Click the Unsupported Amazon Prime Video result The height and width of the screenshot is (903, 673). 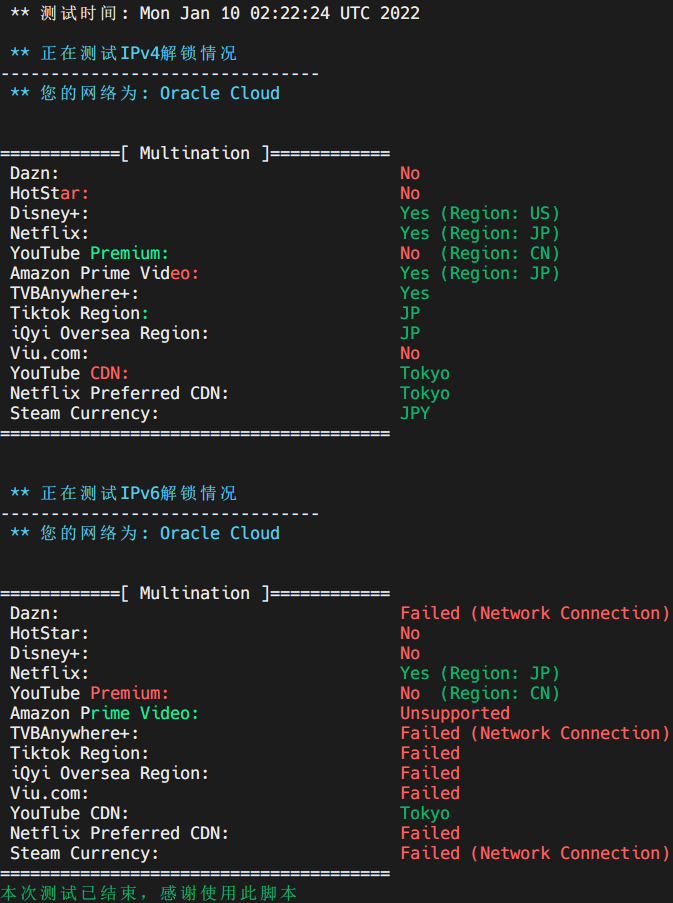tap(455, 713)
